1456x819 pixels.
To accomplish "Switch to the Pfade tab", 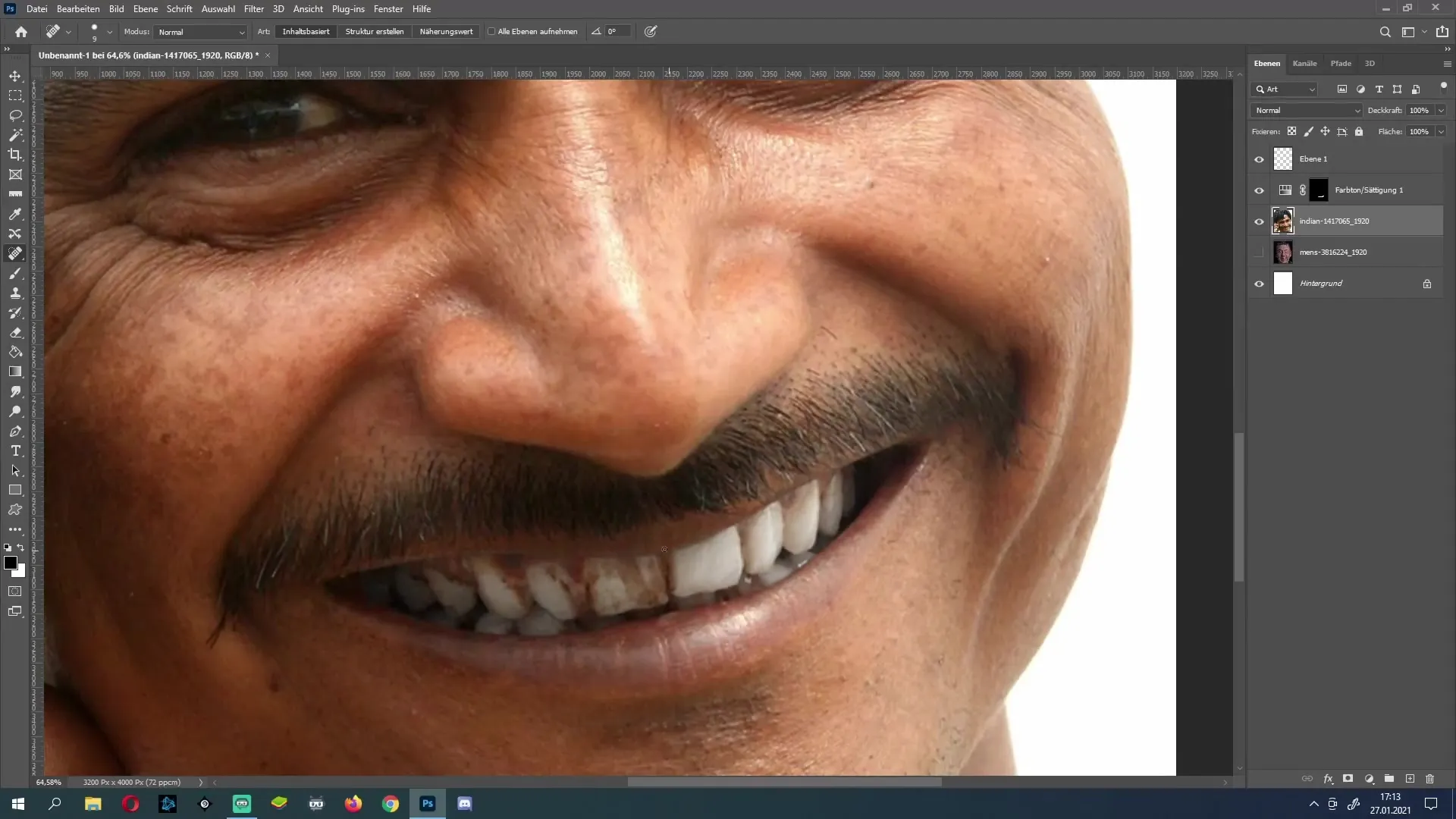I will coord(1340,63).
